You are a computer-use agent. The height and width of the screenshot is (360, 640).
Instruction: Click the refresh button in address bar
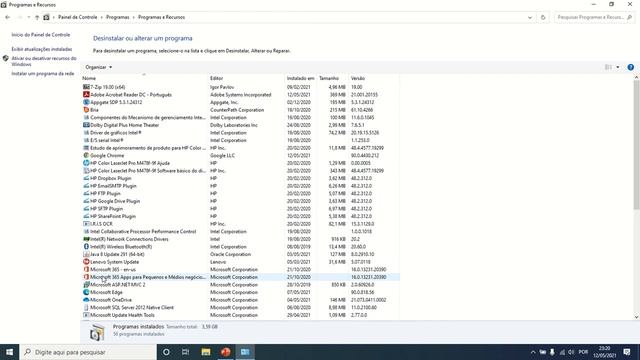point(543,17)
